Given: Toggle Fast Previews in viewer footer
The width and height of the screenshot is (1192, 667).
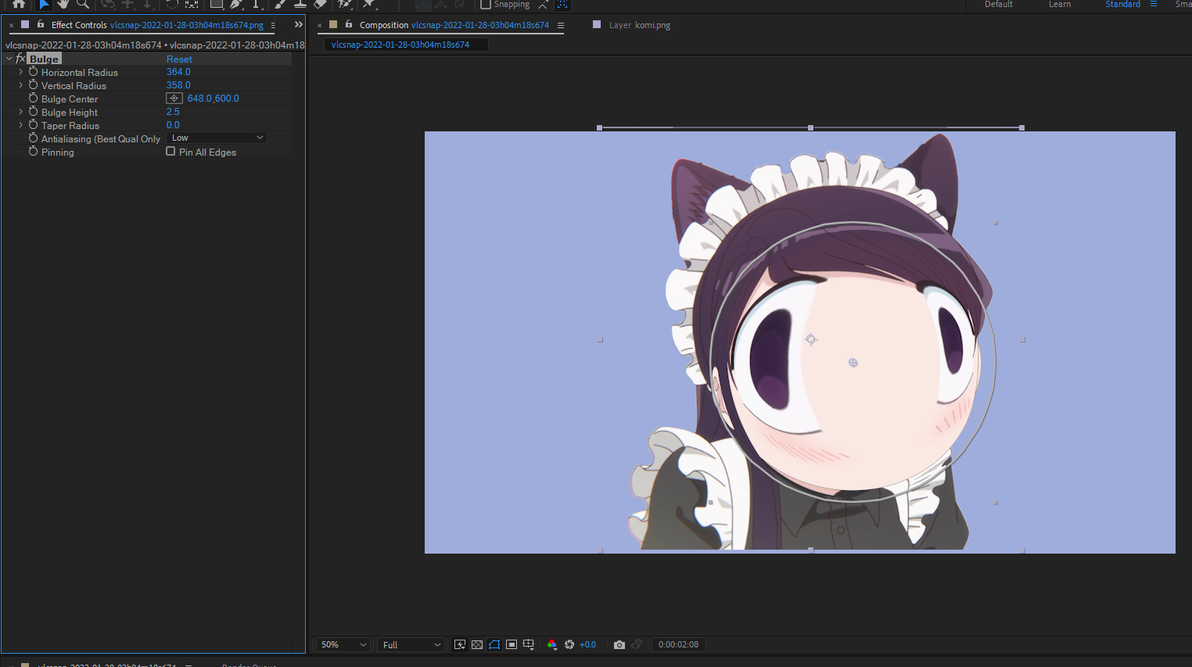Looking at the screenshot, I should [460, 644].
